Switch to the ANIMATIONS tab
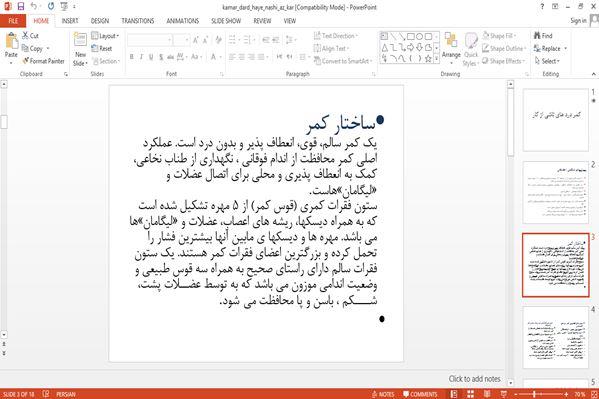 183,21
